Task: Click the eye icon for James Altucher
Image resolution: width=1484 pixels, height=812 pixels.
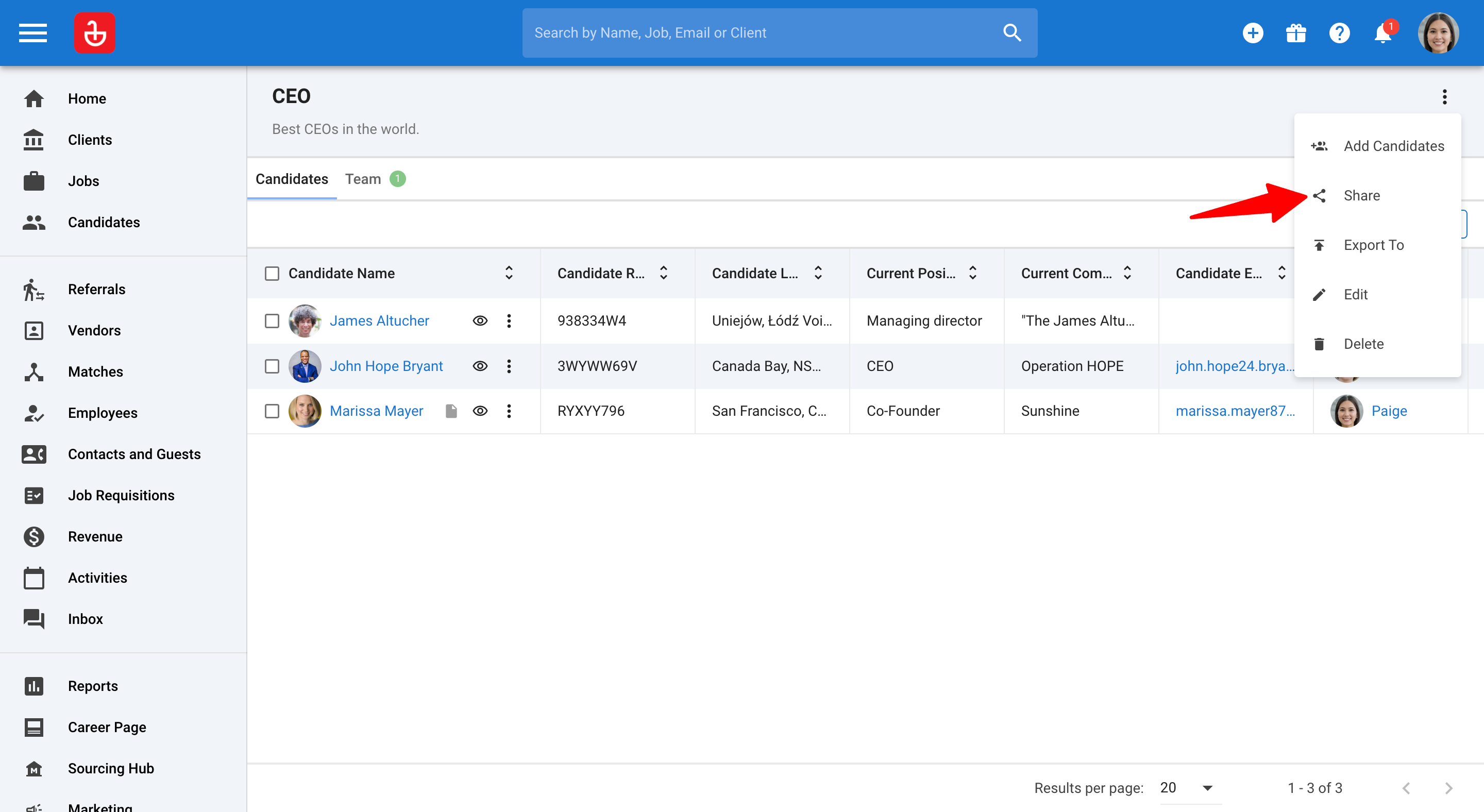Action: 480,321
